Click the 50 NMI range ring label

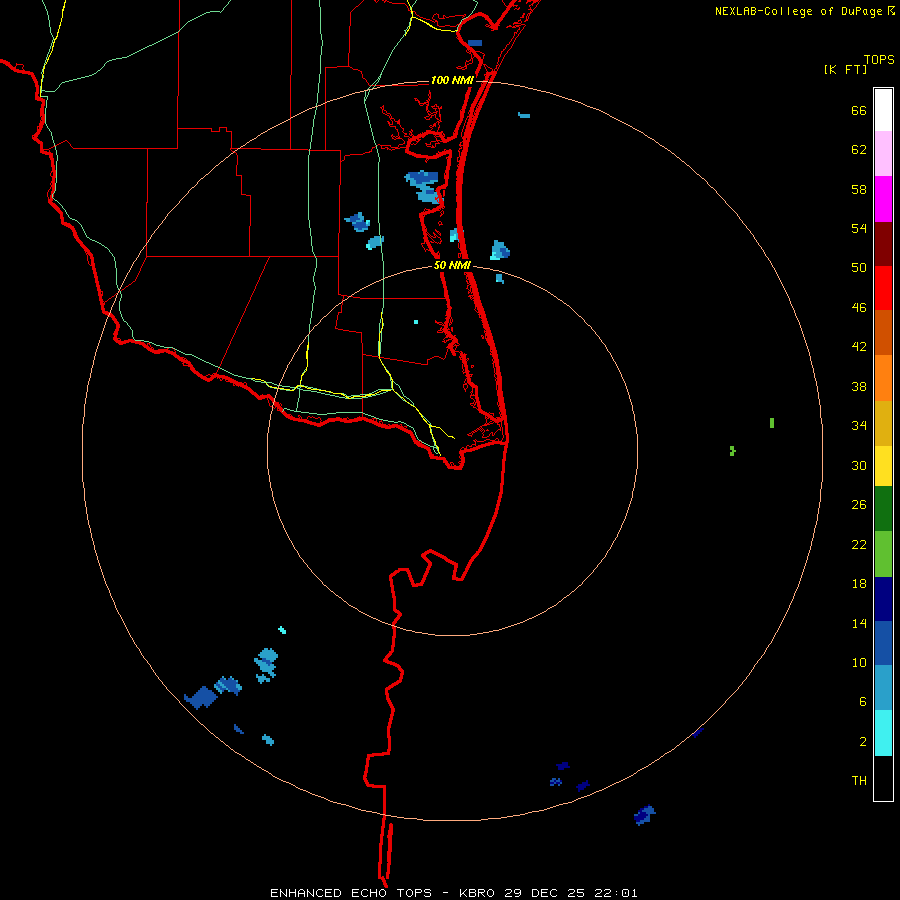pos(452,265)
